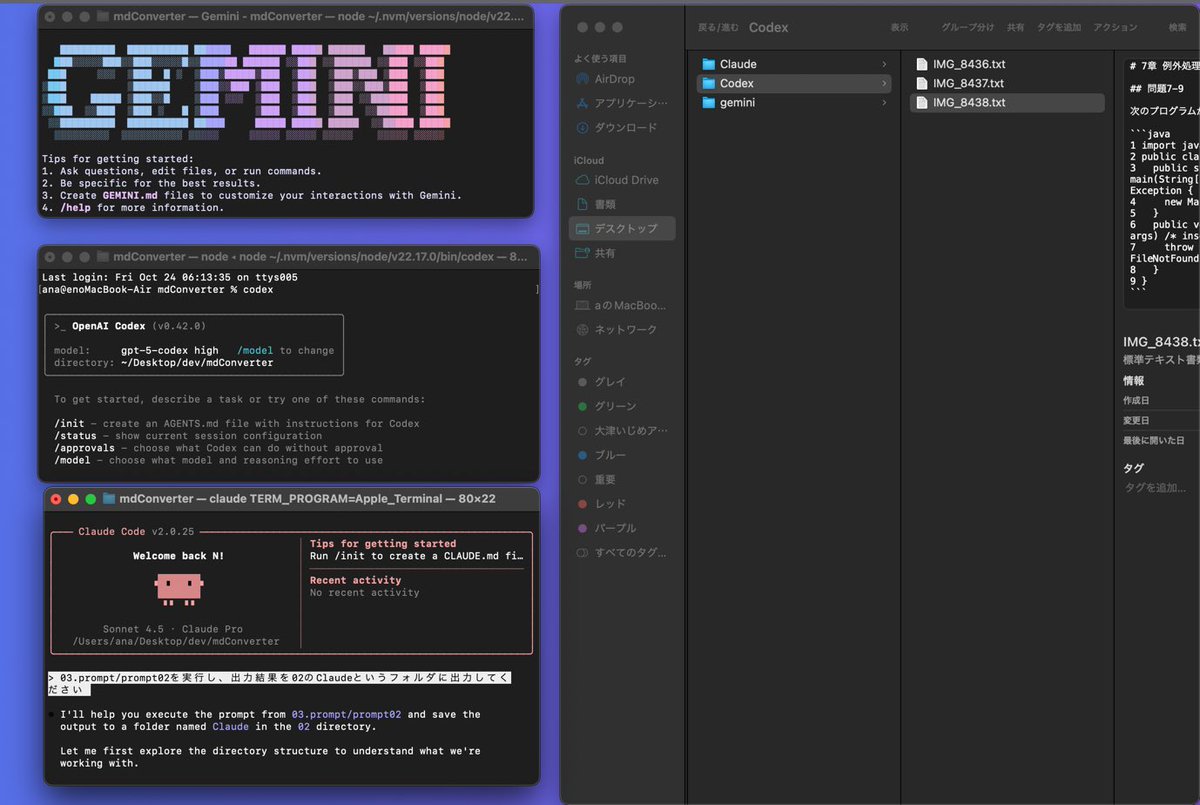Click the 作成日 label in preview pane
Viewport: 1200px width, 805px height.
coord(1136,400)
